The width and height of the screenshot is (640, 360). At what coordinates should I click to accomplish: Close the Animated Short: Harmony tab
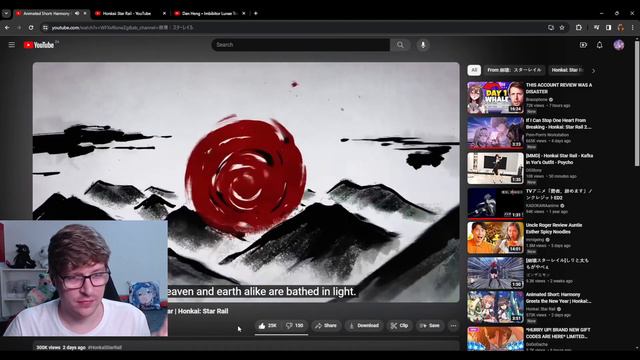click(x=85, y=13)
